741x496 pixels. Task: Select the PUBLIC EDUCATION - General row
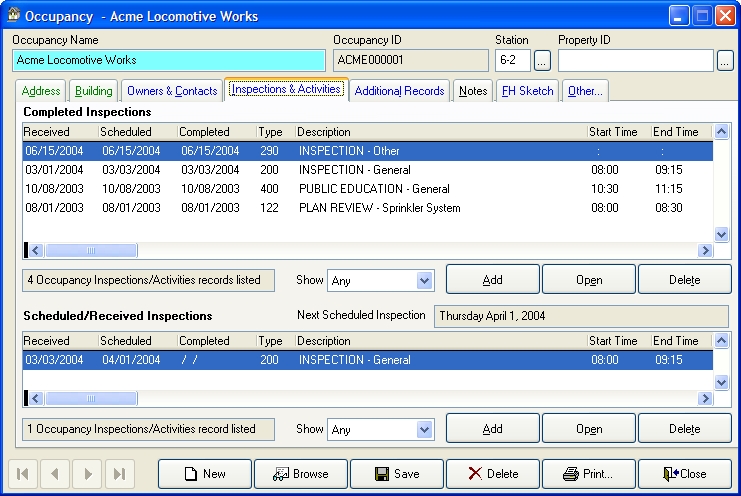point(368,189)
